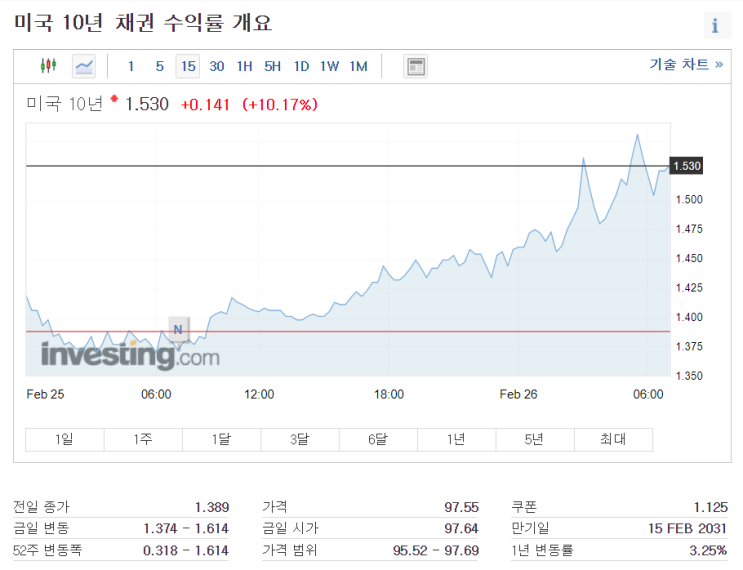This screenshot has height=570, width=743.
Task: Select the 15 minute interval
Action: [188, 66]
